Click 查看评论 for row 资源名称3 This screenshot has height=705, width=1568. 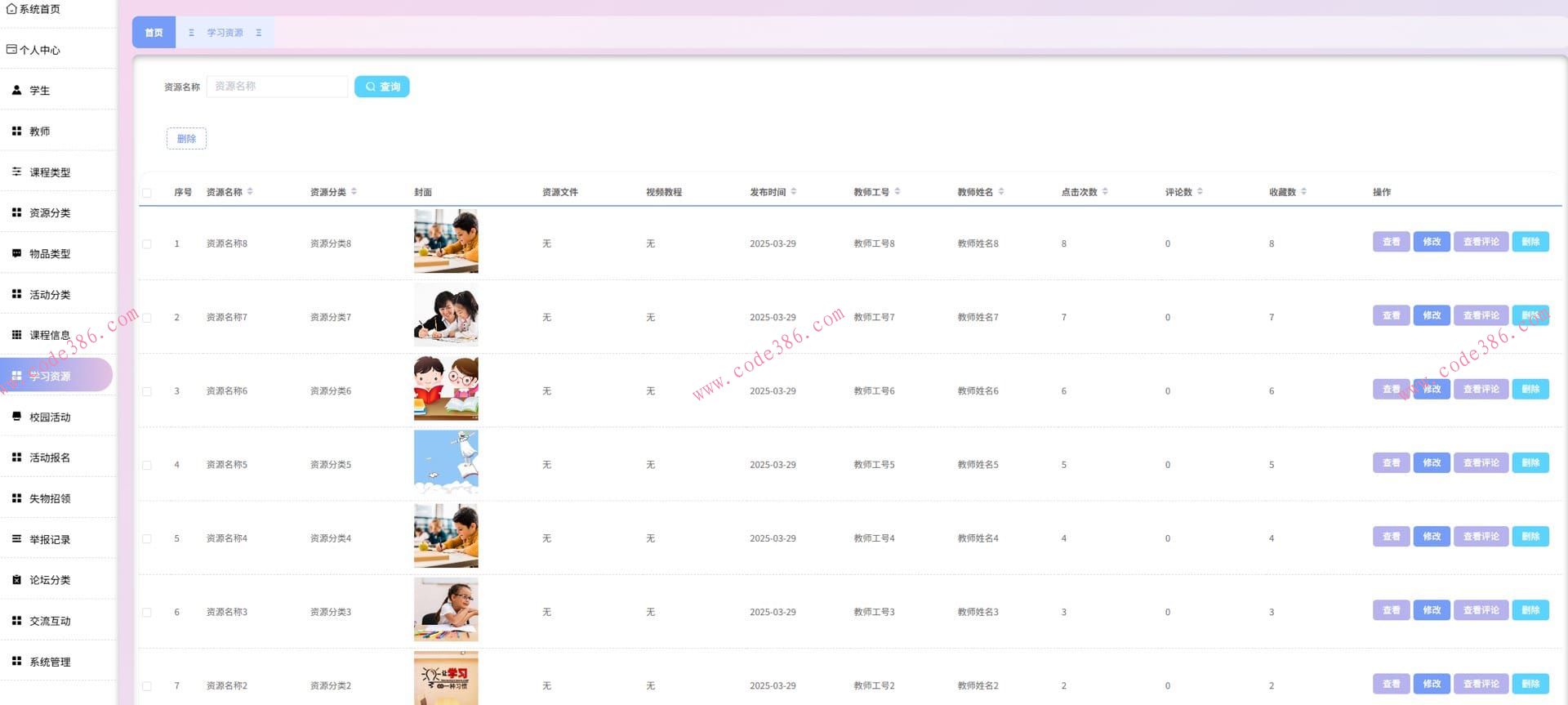(1481, 610)
